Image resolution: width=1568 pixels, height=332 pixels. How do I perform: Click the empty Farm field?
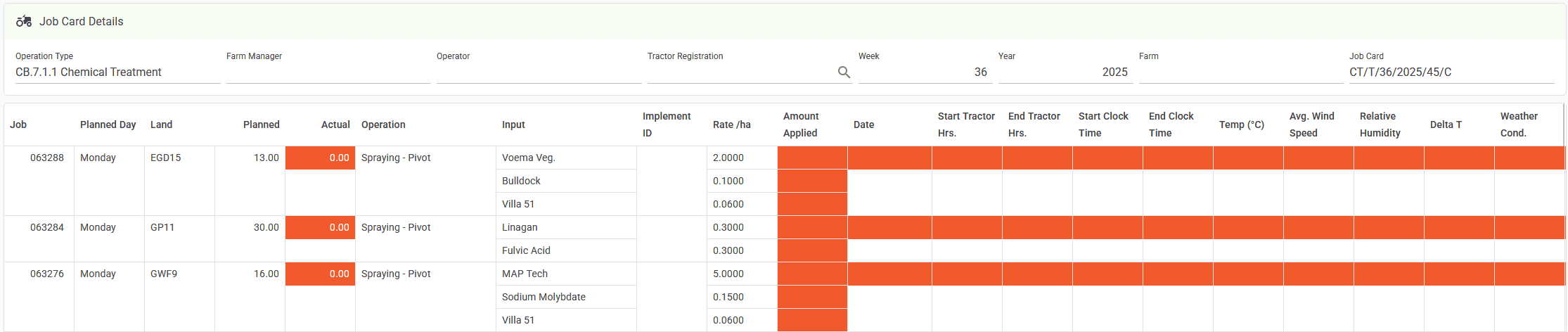(x=1240, y=72)
